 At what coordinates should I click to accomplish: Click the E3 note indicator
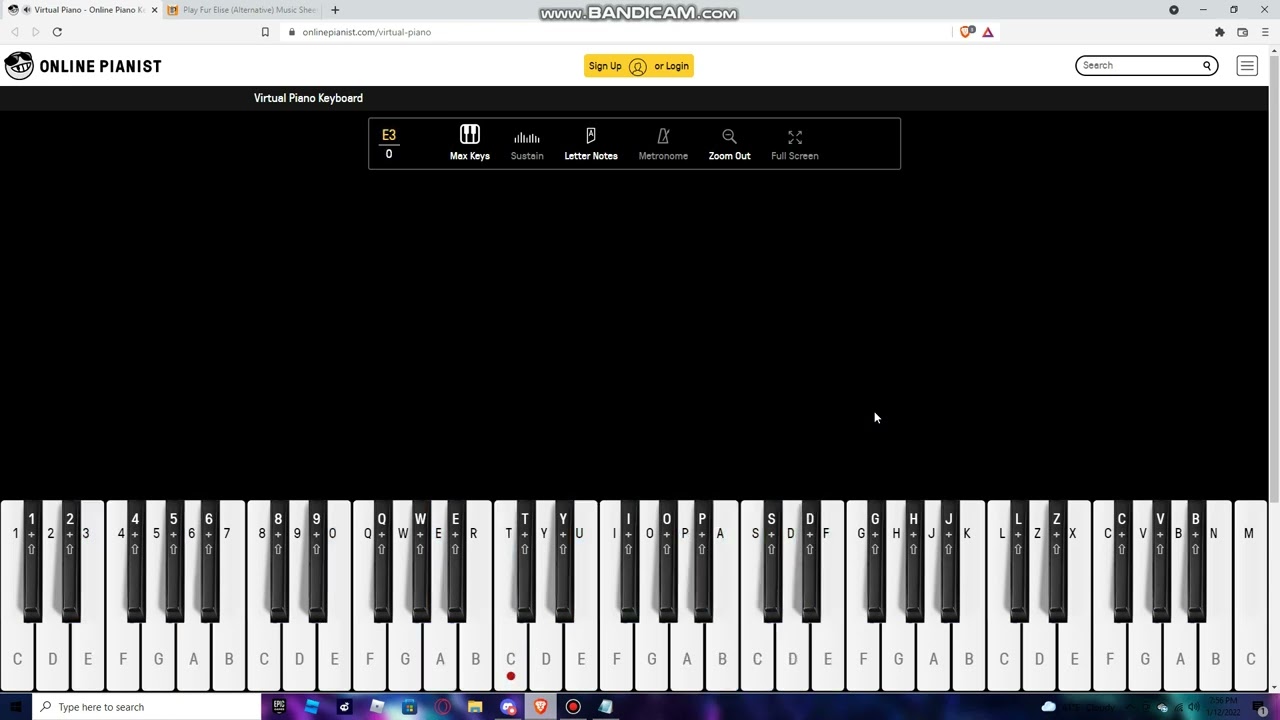tap(389, 135)
